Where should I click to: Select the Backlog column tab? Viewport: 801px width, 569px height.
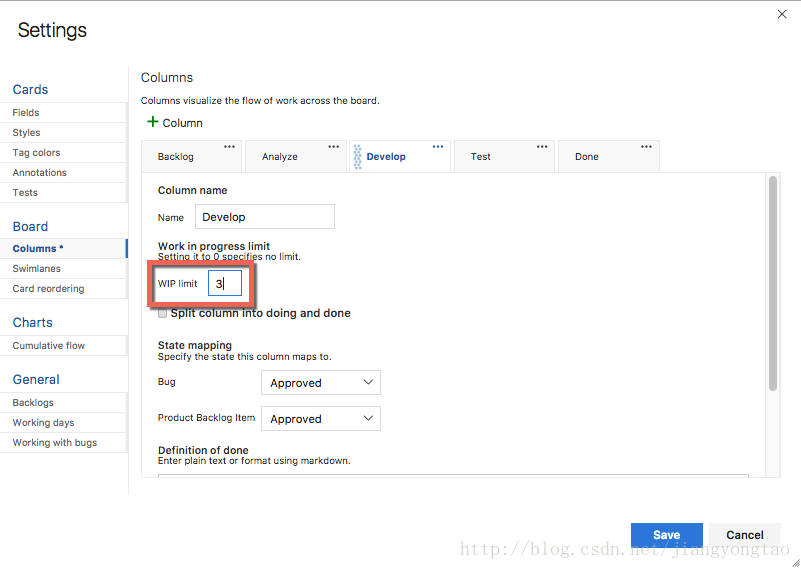[x=191, y=156]
